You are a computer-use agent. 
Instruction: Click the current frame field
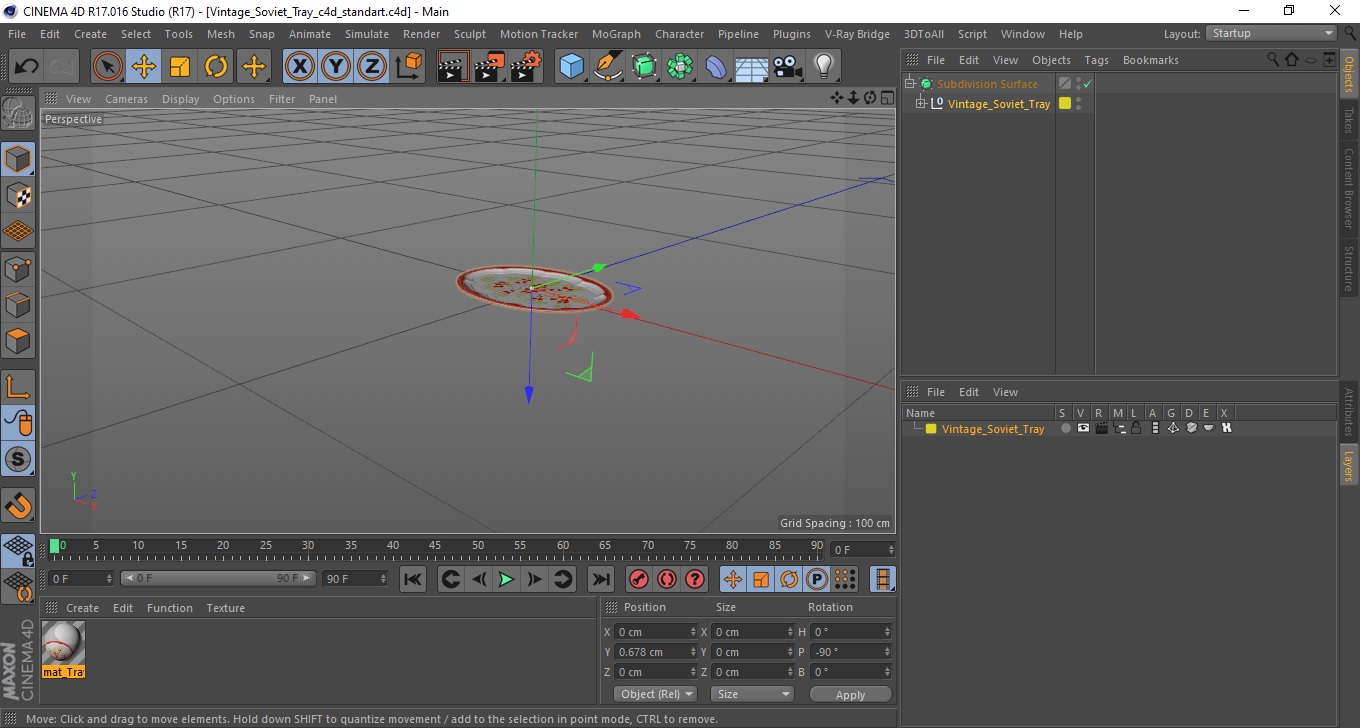(864, 549)
